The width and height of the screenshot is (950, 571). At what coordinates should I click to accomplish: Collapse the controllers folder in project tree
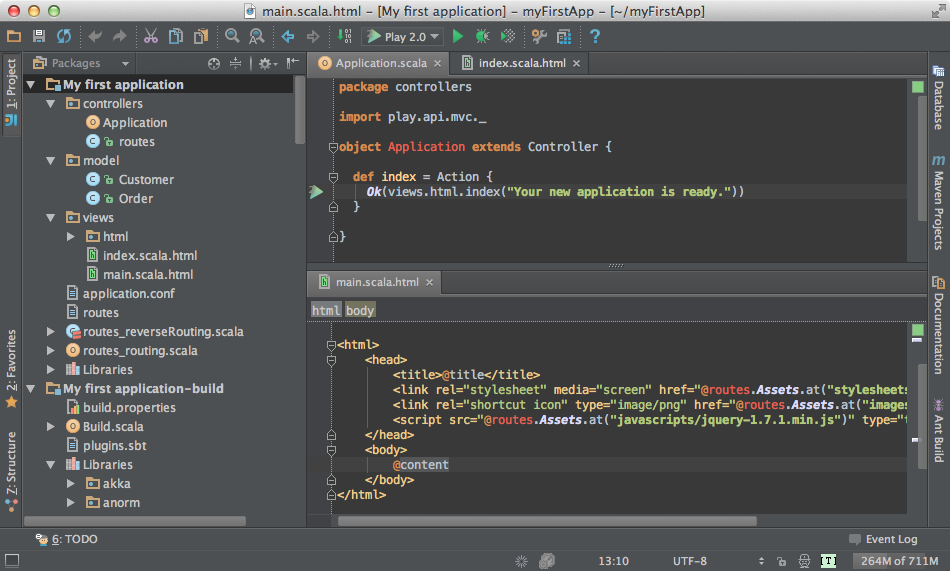51,104
